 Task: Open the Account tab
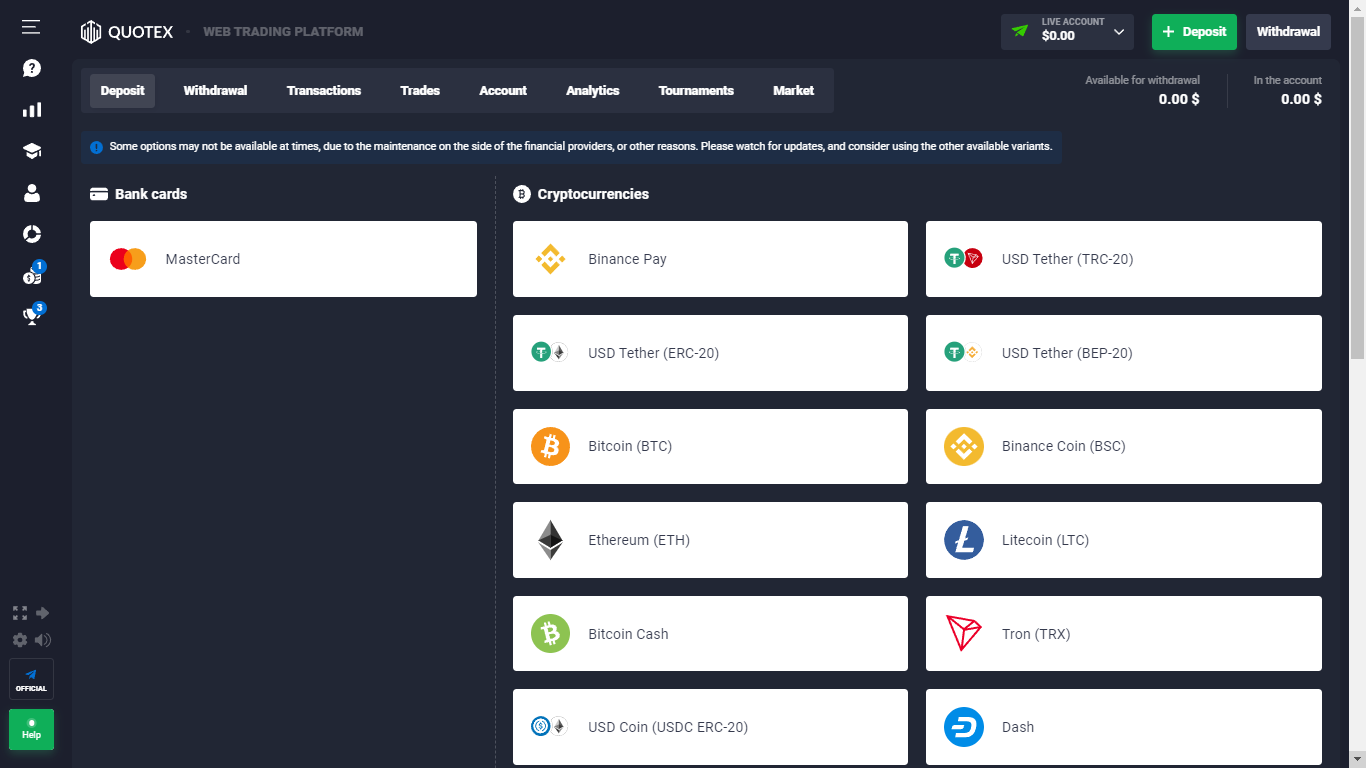pyautogui.click(x=503, y=91)
